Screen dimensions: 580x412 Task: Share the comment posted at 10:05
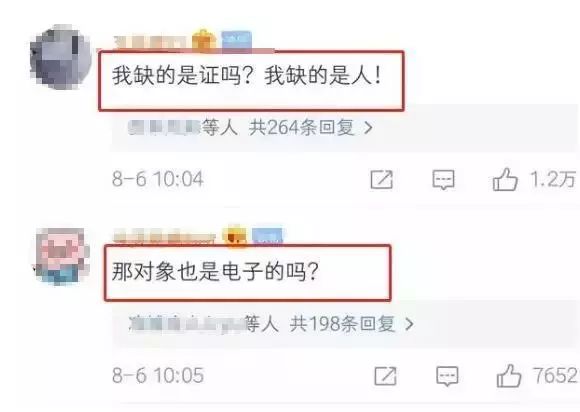(385, 376)
